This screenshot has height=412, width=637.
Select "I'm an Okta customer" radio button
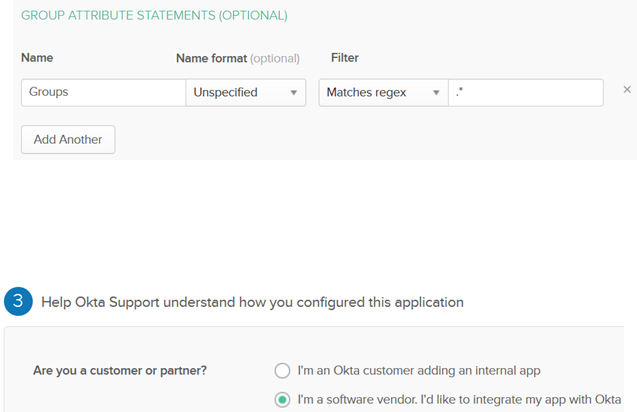click(282, 370)
